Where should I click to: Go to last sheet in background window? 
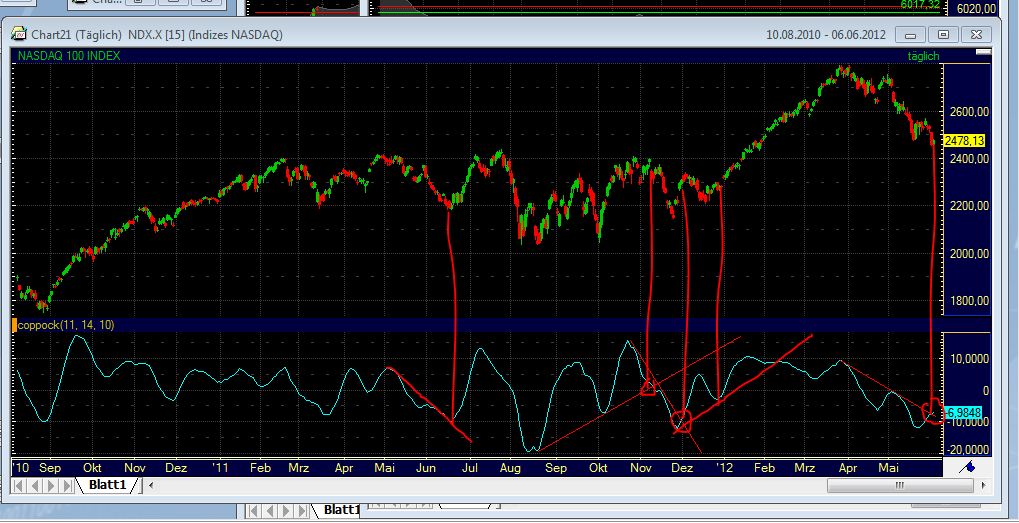pyautogui.click(x=302, y=511)
